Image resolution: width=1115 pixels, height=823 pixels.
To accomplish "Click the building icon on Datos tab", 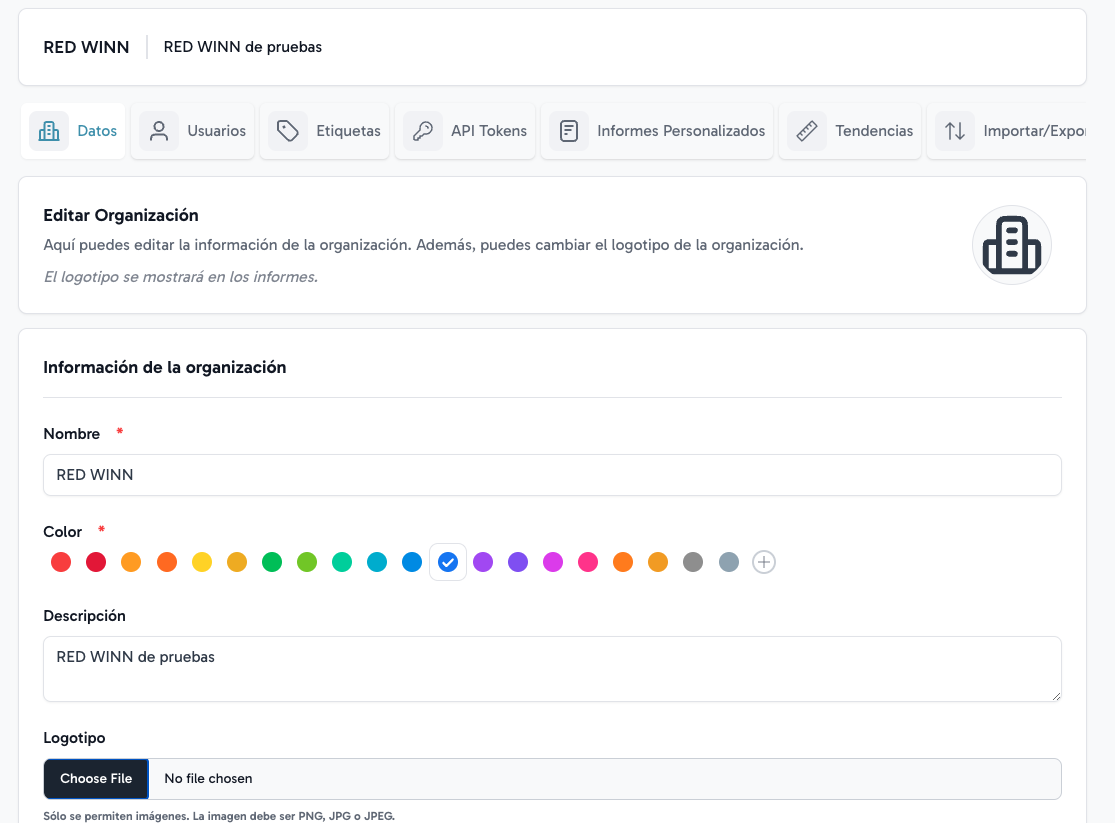I will (x=49, y=131).
